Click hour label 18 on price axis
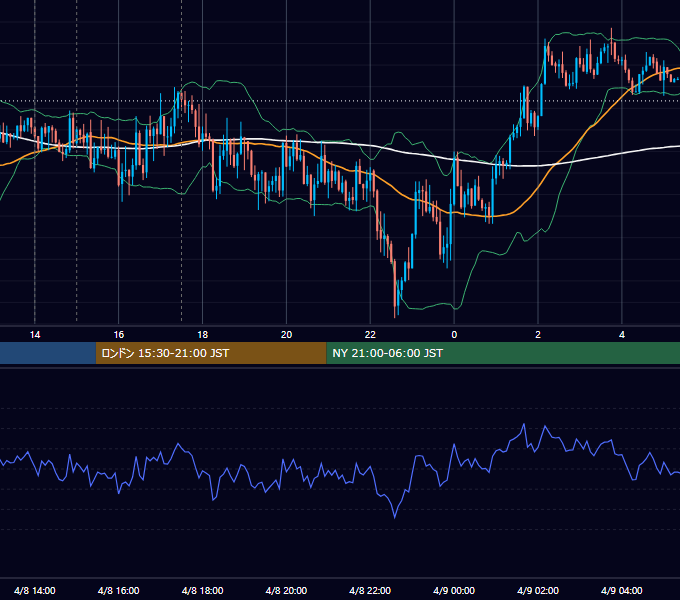This screenshot has width=680, height=600. [x=203, y=335]
